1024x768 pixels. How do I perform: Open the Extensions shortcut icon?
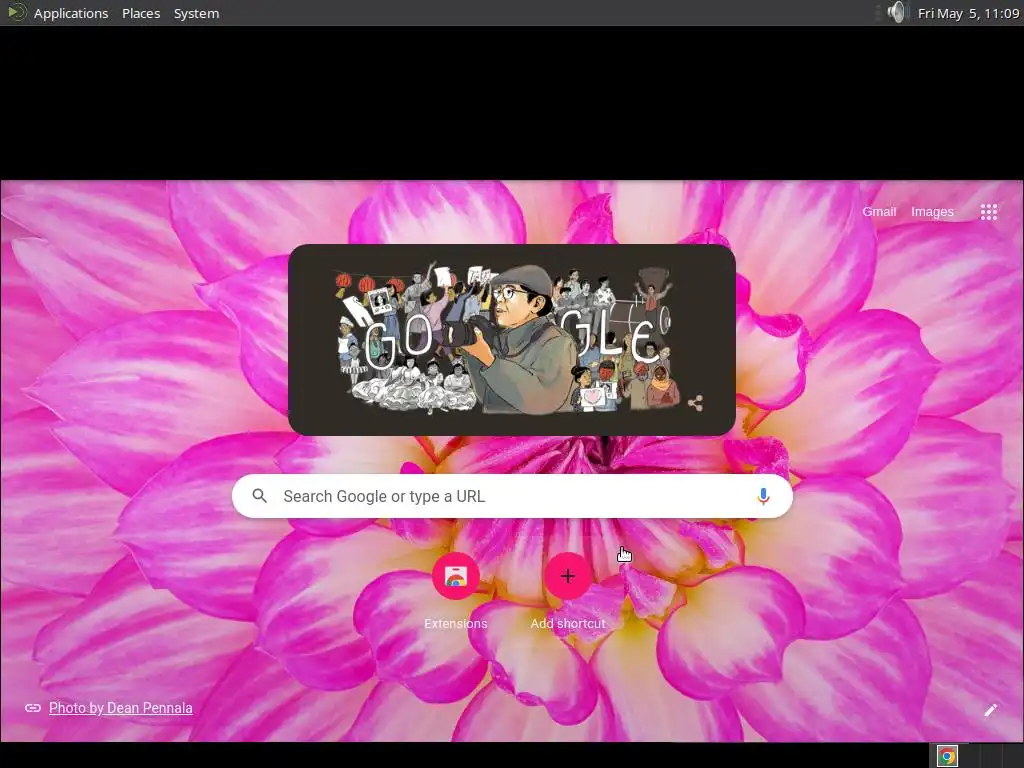(456, 576)
